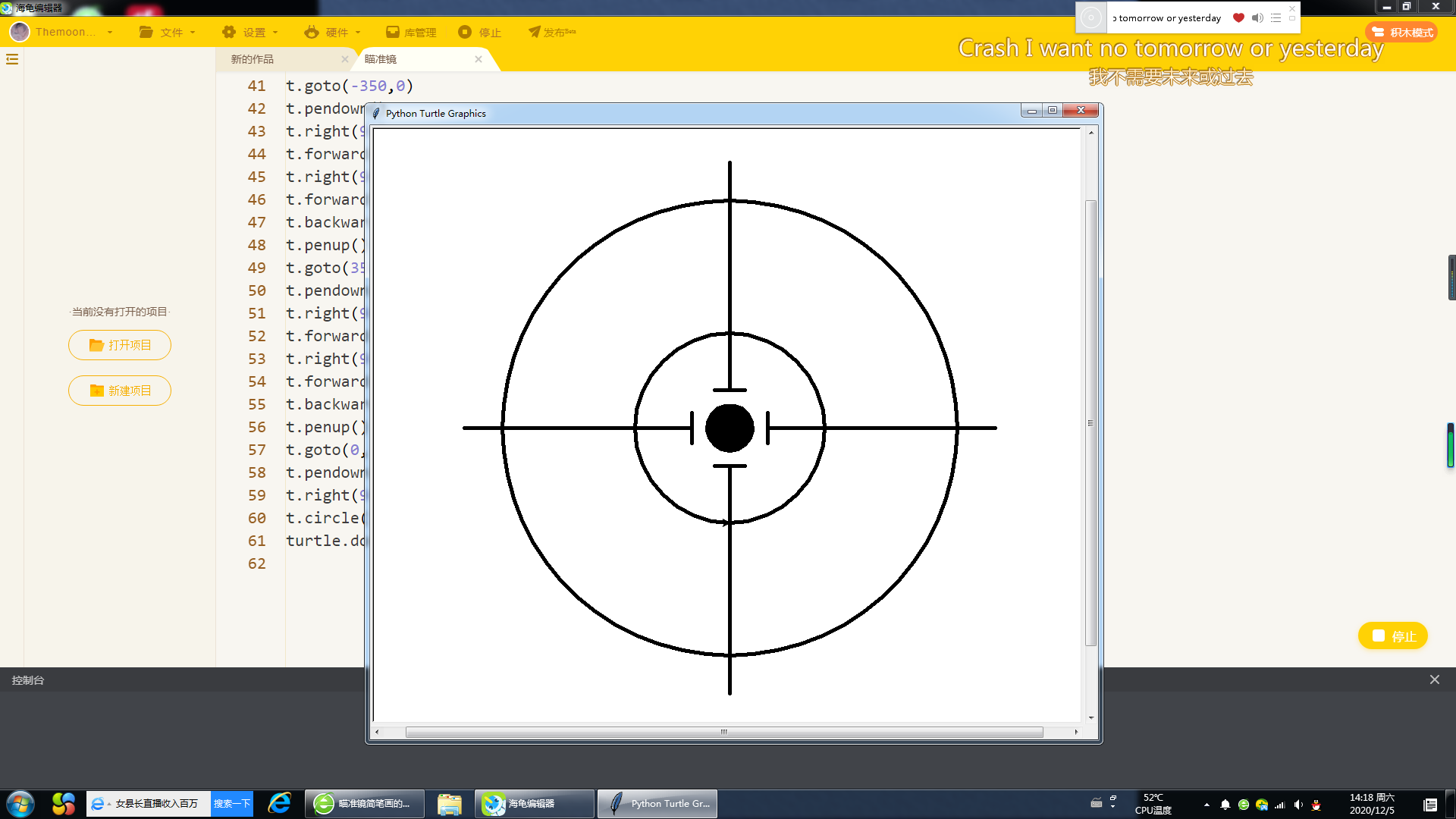Maximize the Python Turtle Graphics window
This screenshot has width=1456, height=819.
pyautogui.click(x=1053, y=111)
